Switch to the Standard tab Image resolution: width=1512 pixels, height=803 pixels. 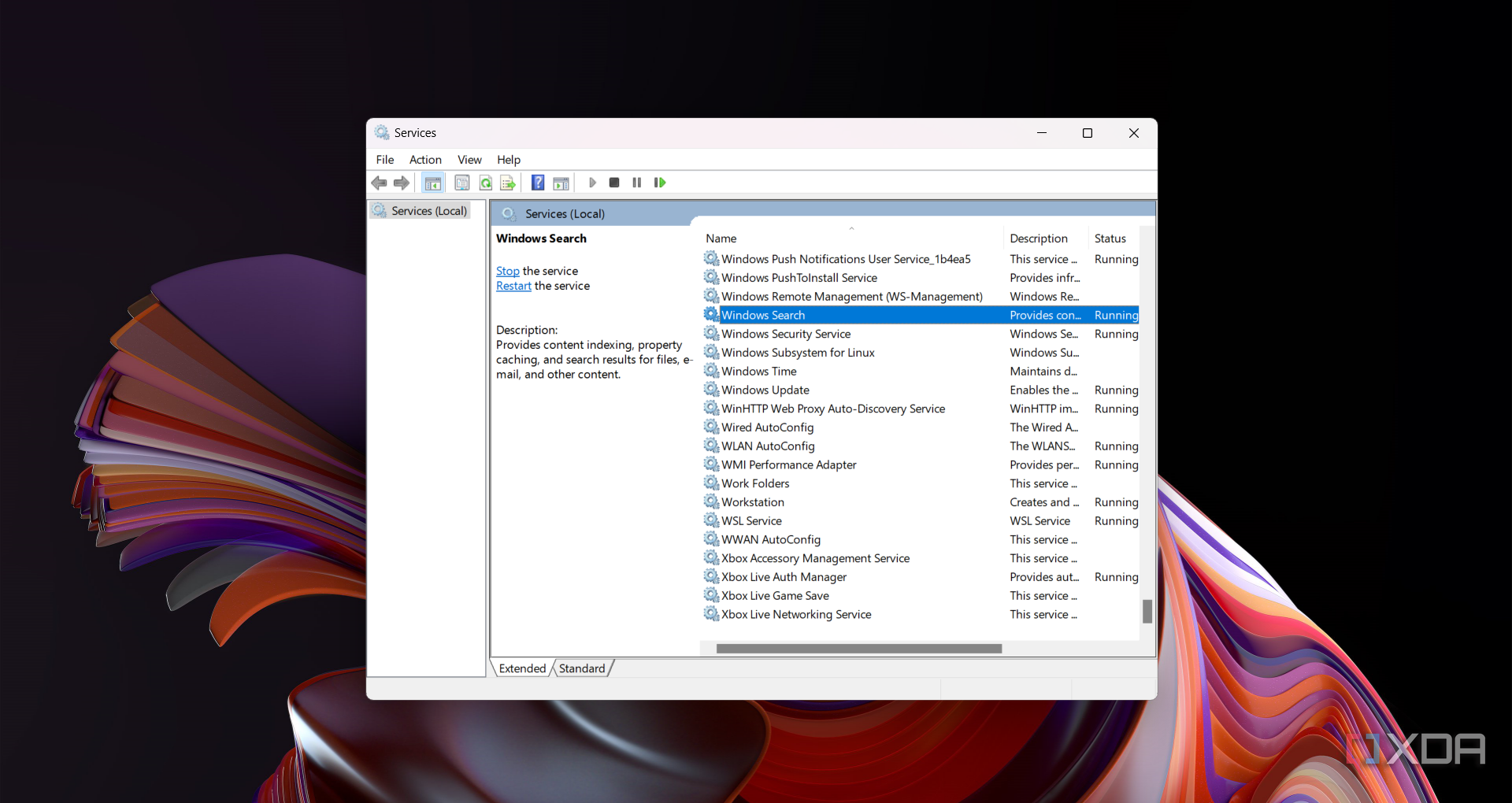click(x=582, y=668)
